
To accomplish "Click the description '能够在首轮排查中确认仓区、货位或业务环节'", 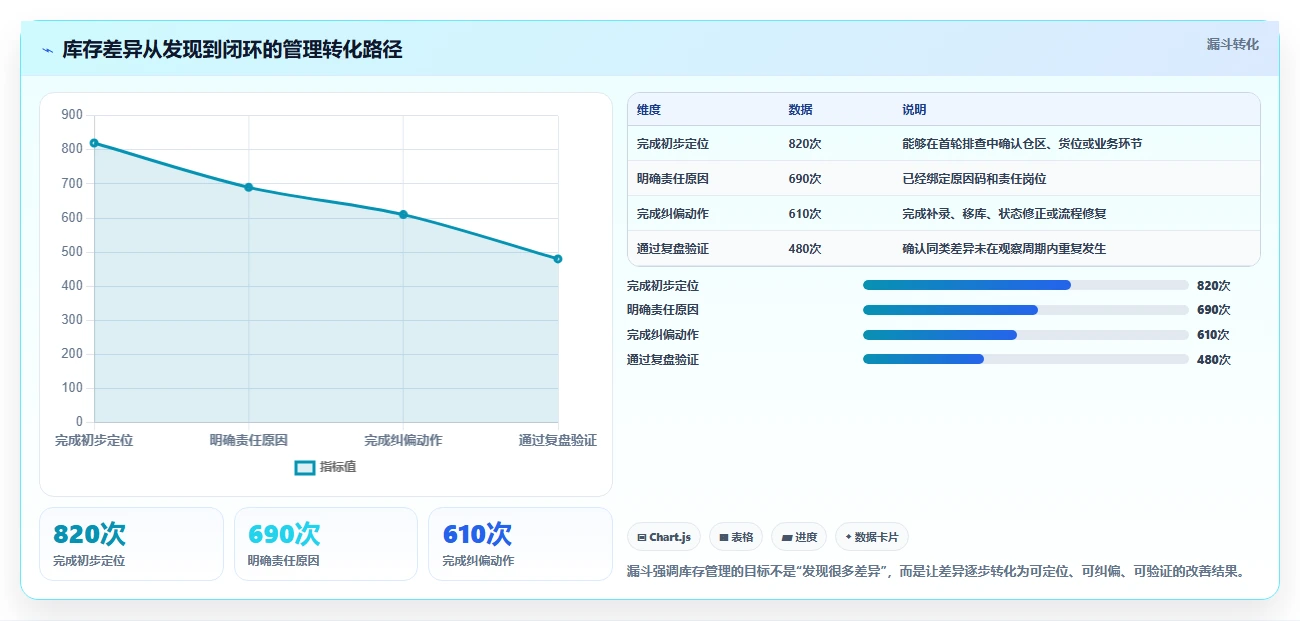I will pos(1022,144).
